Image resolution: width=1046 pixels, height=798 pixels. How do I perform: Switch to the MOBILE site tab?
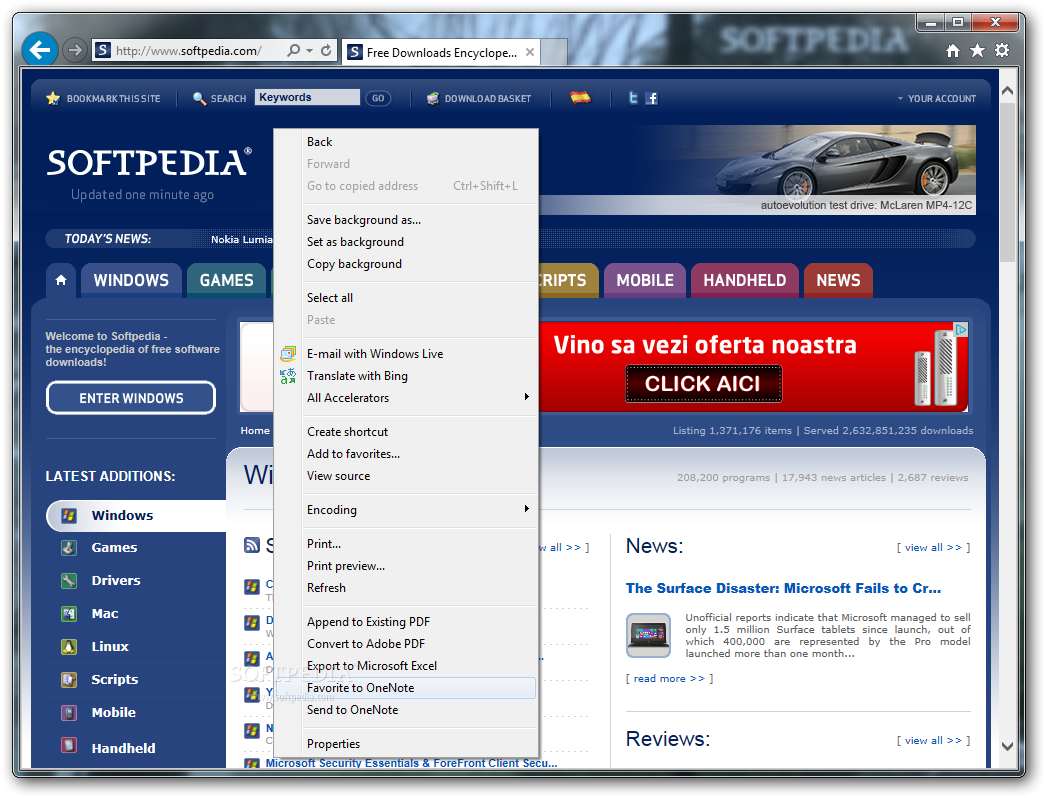coord(645,280)
